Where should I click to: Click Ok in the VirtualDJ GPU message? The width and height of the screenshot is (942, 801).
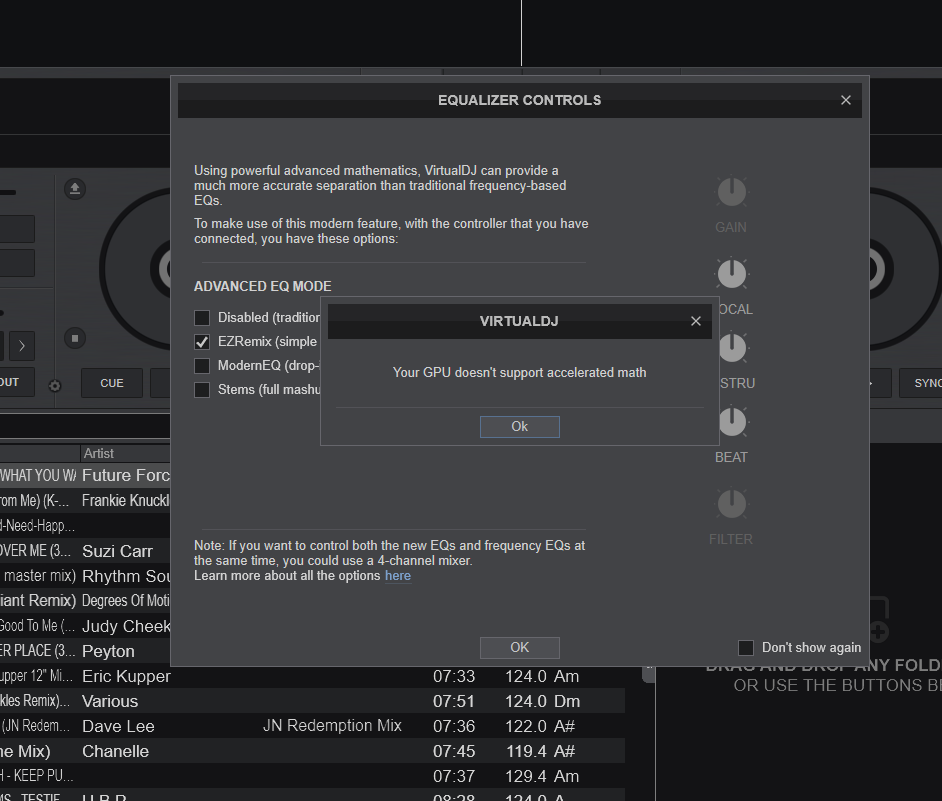coord(520,427)
